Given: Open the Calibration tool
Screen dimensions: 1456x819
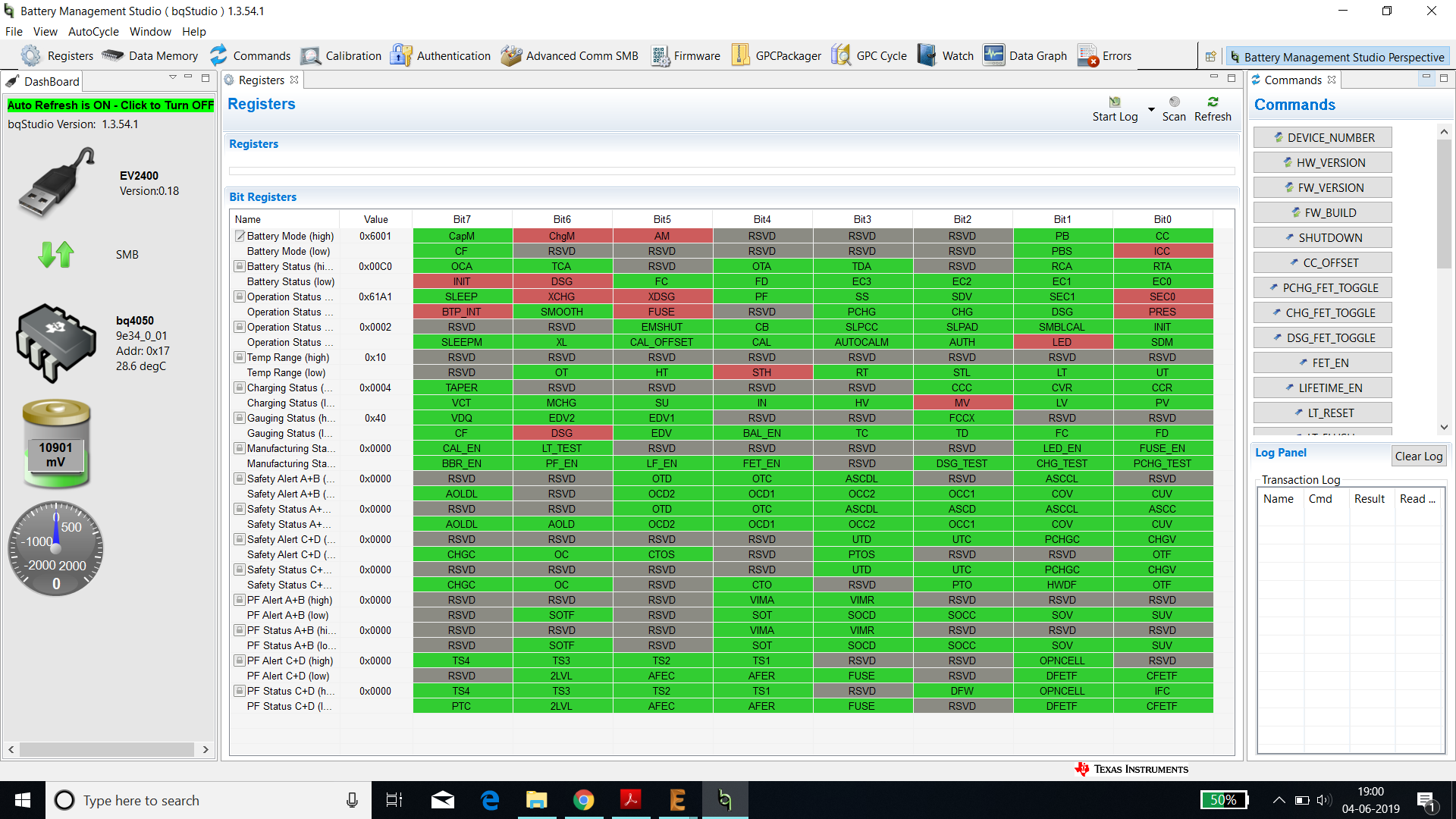Looking at the screenshot, I should point(341,55).
